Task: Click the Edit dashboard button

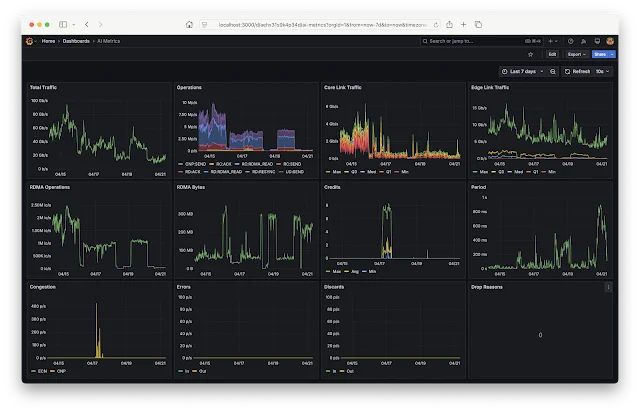Action: pos(552,54)
